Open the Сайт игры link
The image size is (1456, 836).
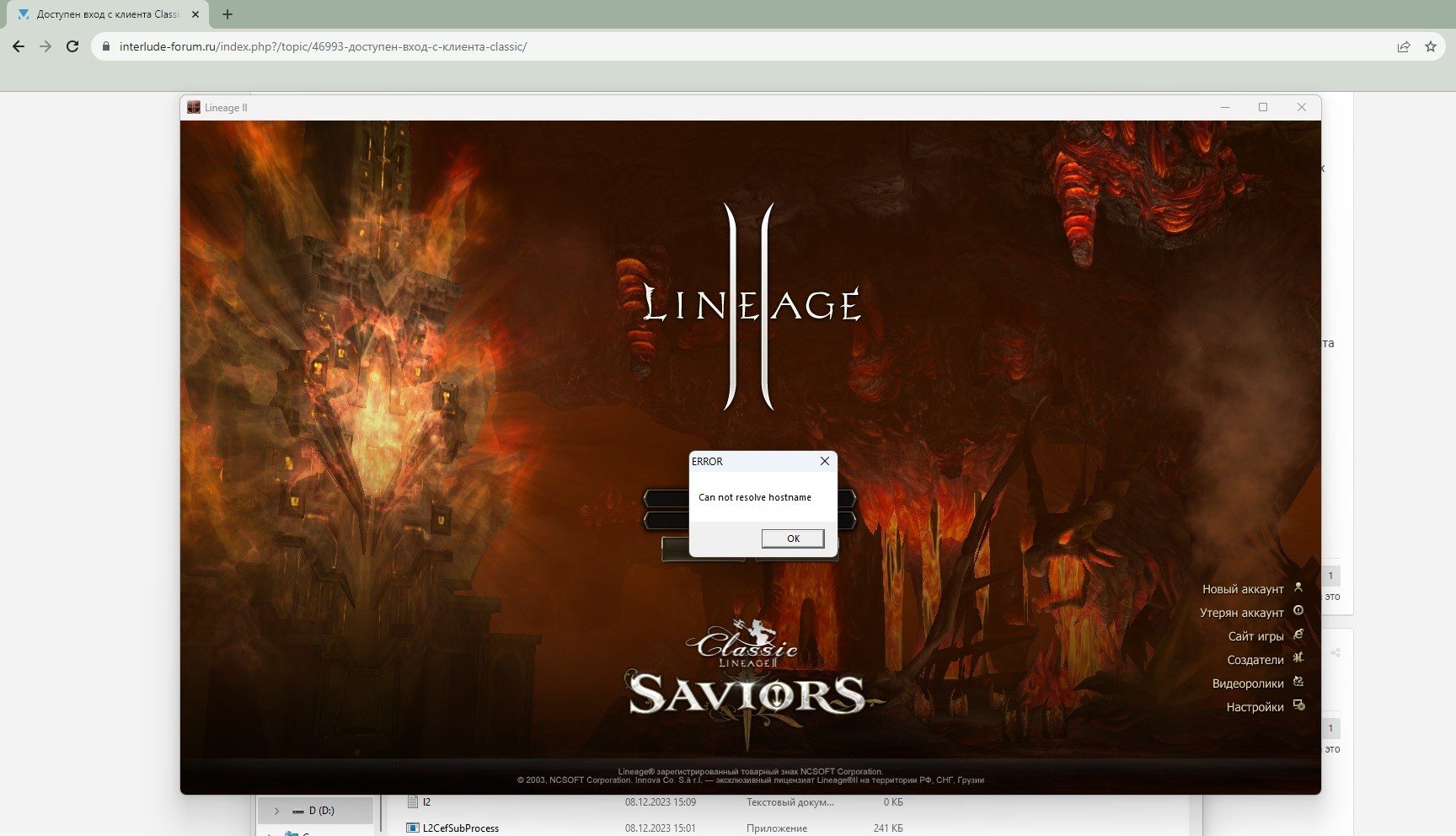pyautogui.click(x=1255, y=636)
